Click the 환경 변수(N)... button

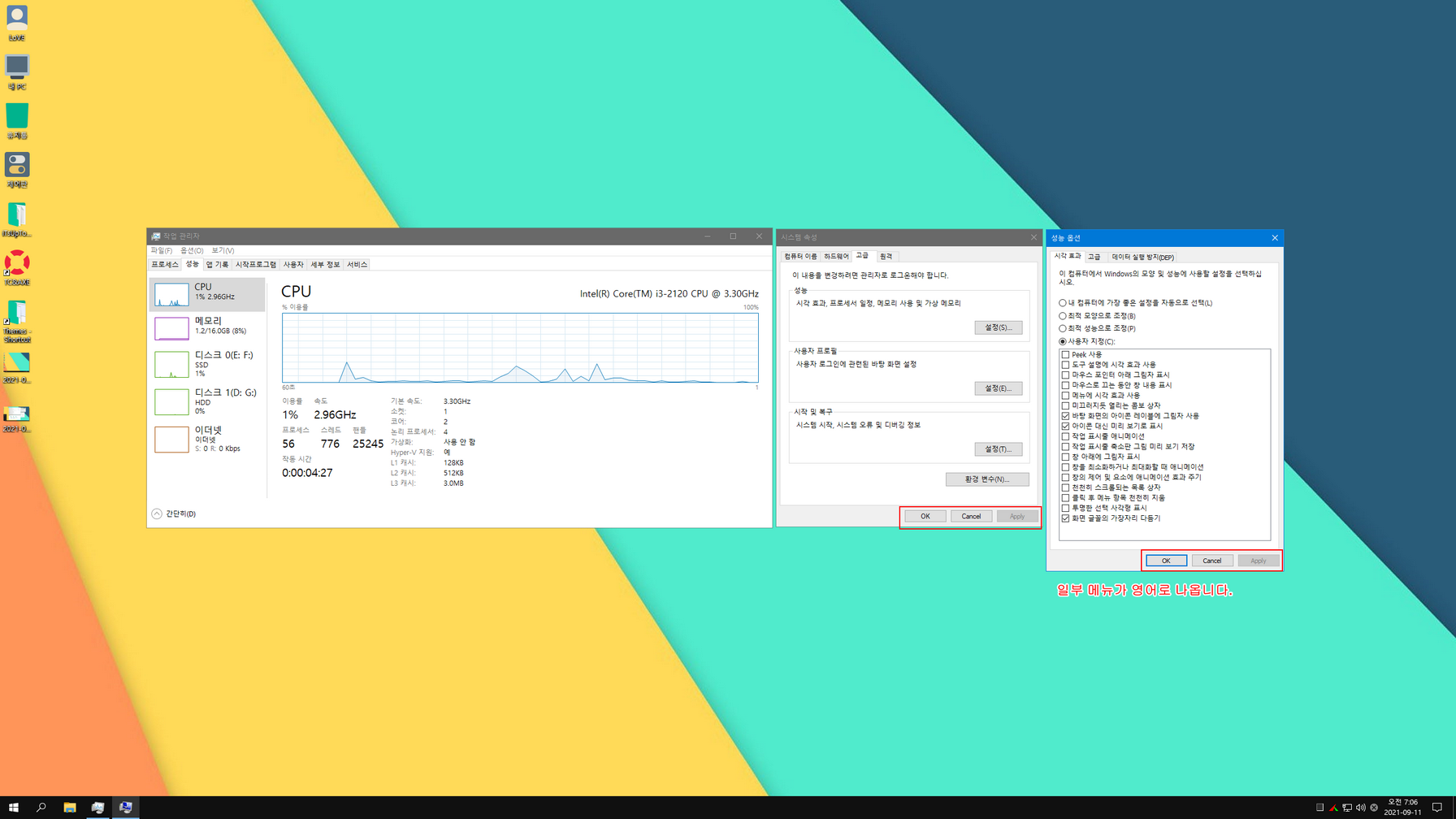pos(987,479)
